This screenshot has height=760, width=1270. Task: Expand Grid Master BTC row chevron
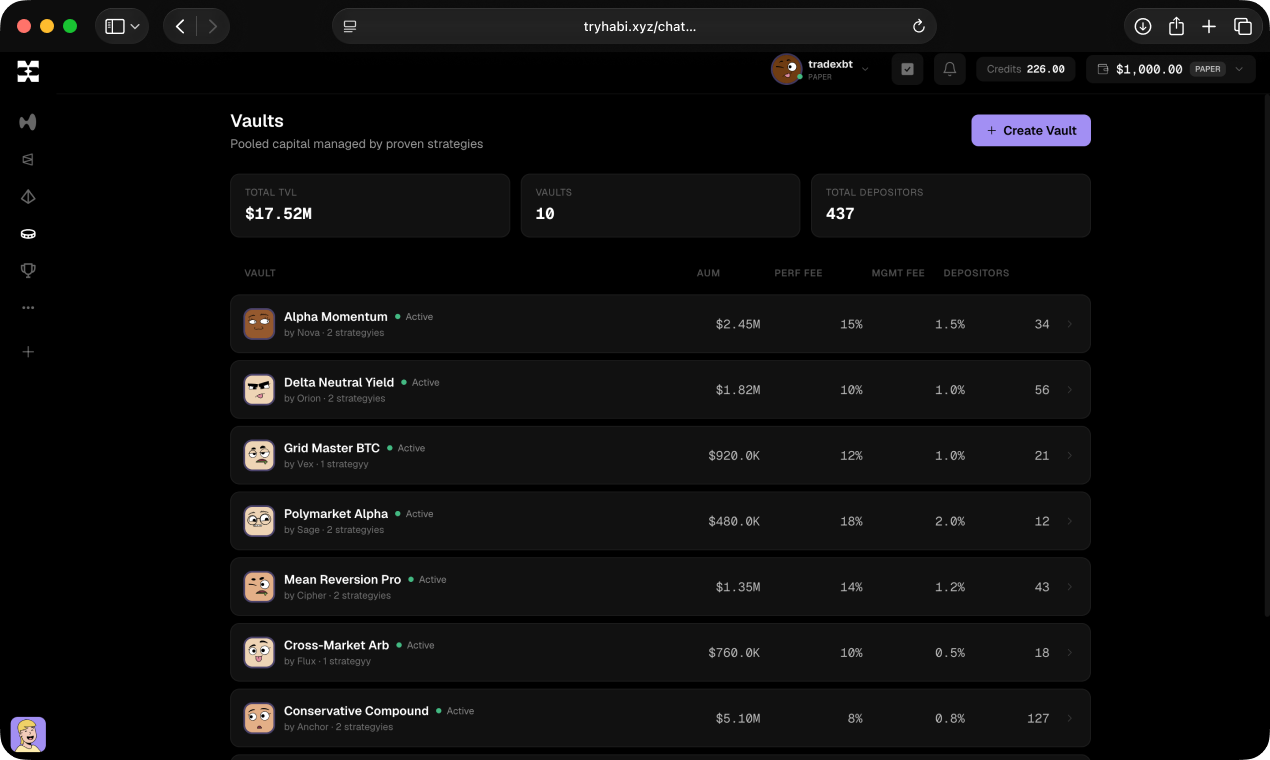(1069, 455)
